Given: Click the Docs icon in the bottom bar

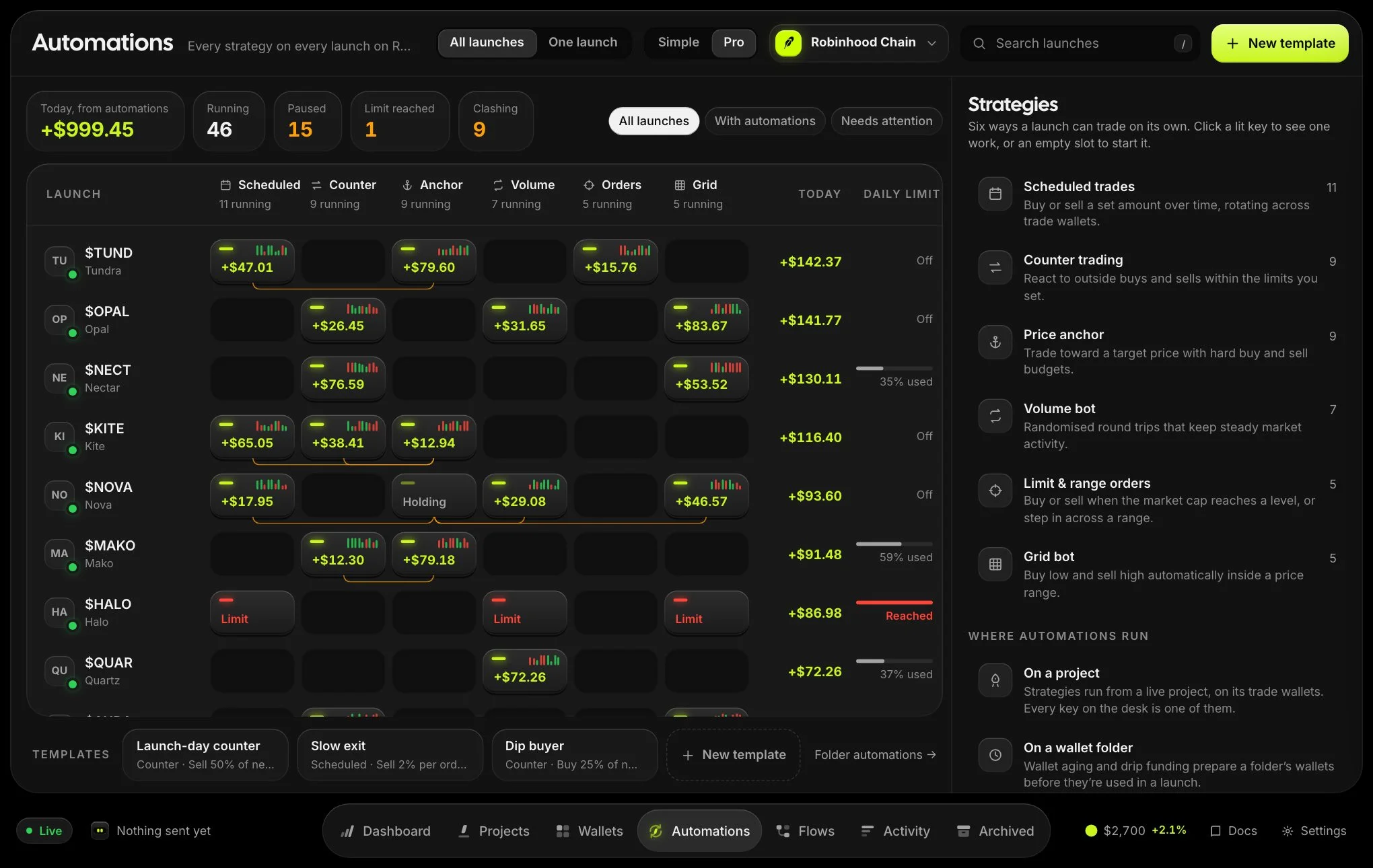Looking at the screenshot, I should tap(1215, 831).
